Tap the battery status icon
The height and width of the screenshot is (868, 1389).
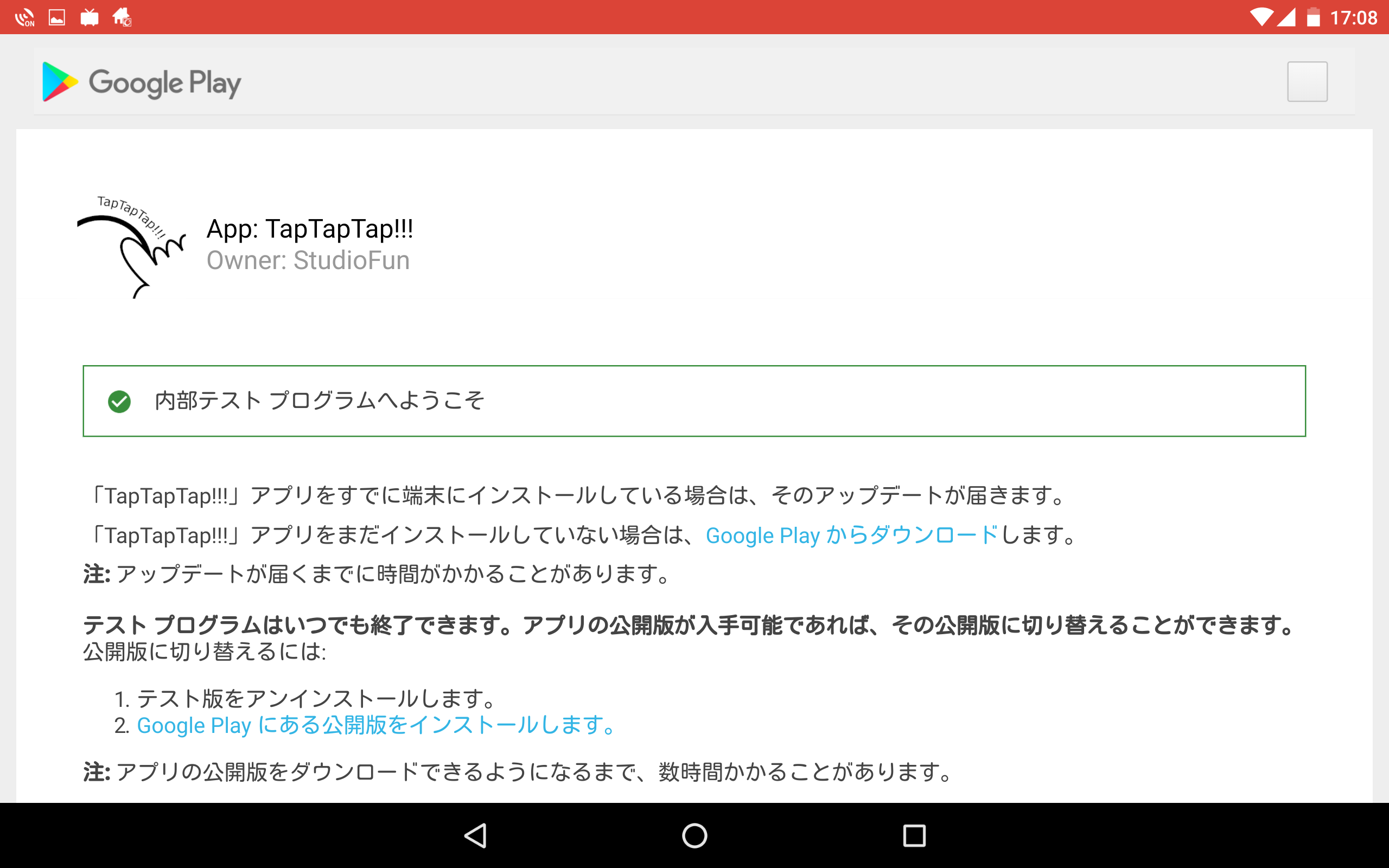click(1313, 17)
